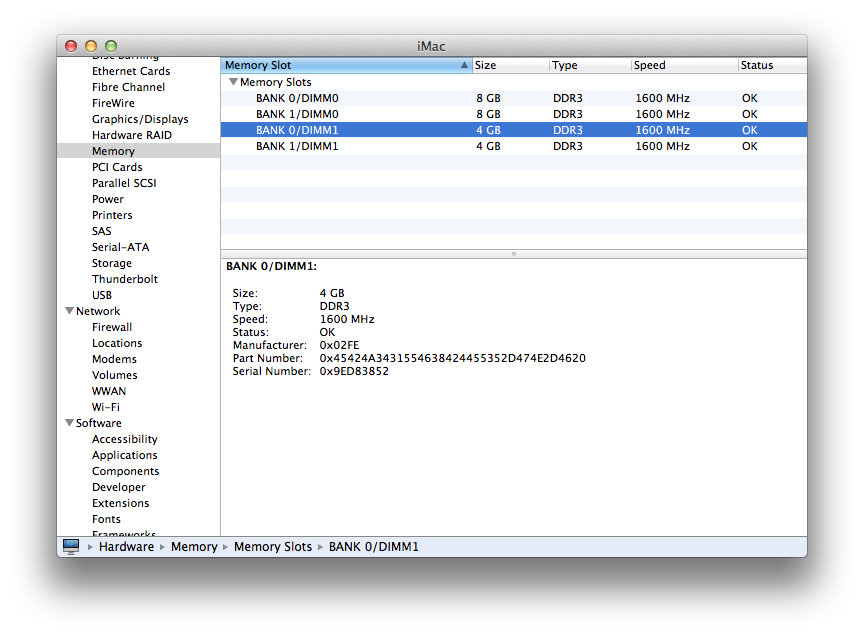Open SAS in the sidebar
This screenshot has width=864, height=636.
pos(101,231)
